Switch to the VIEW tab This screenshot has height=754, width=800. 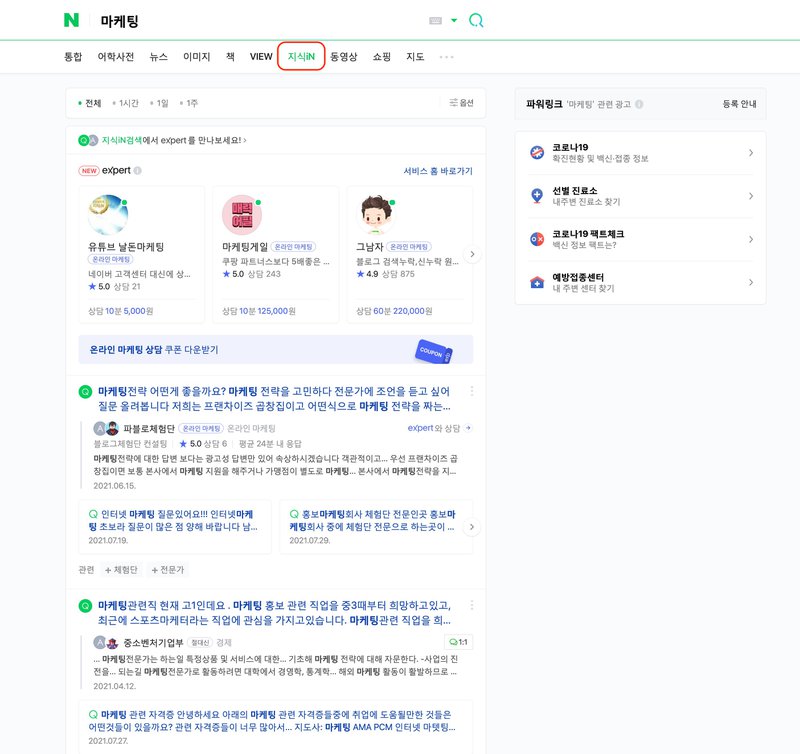click(261, 57)
